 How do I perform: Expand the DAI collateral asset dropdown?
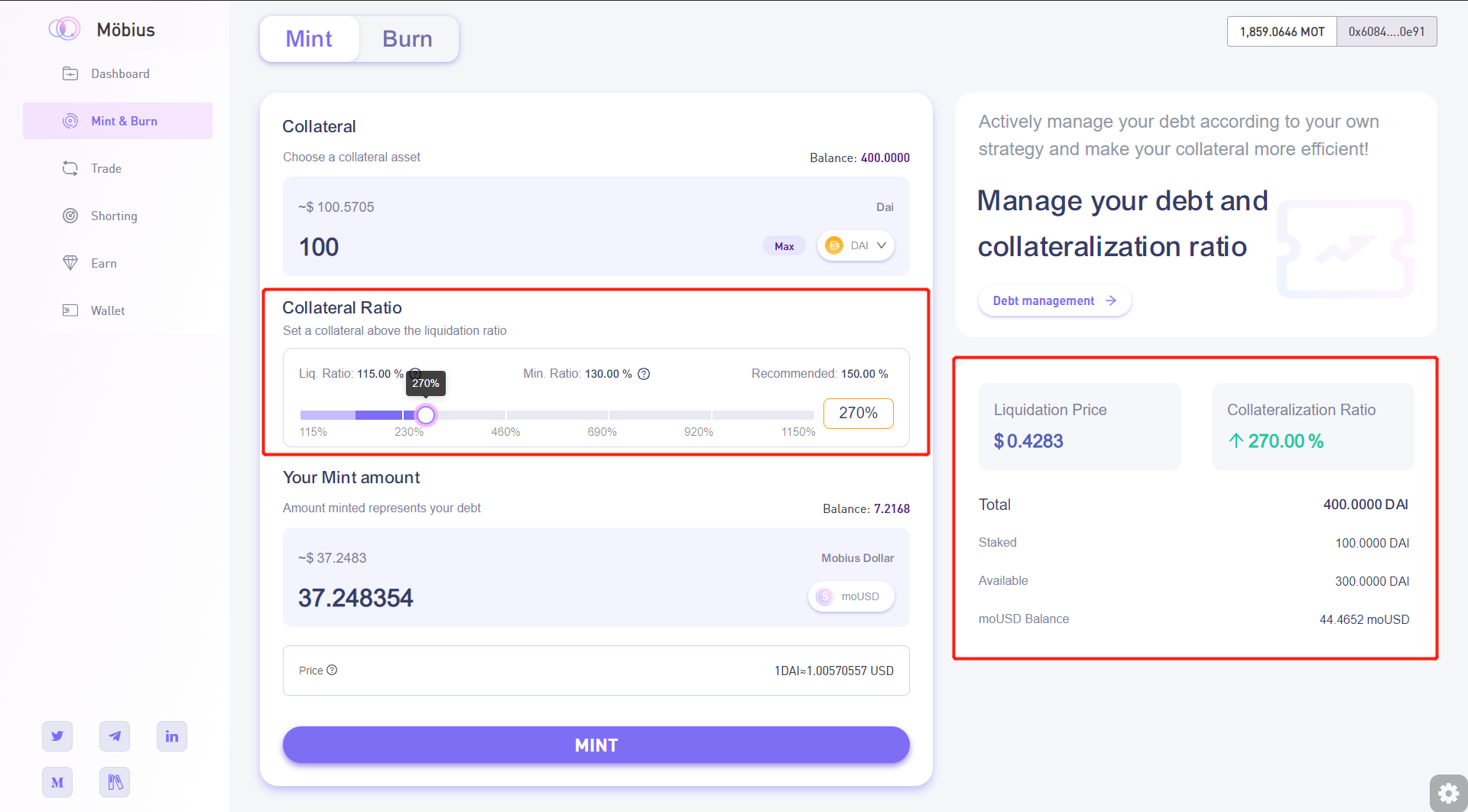(856, 245)
